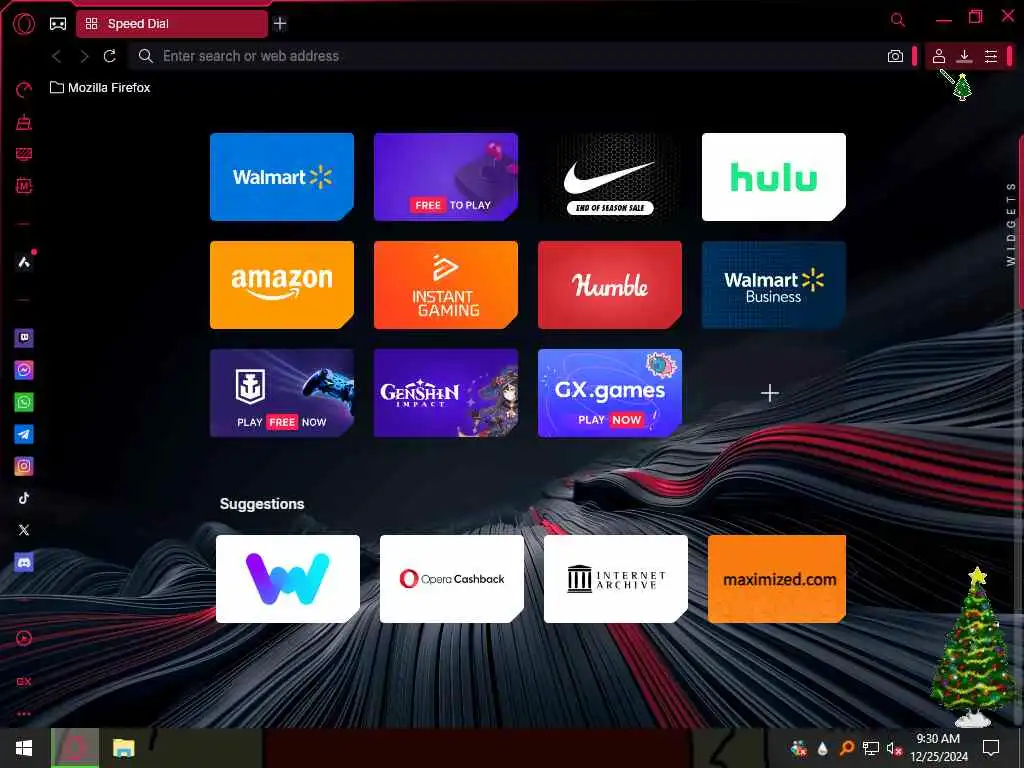The width and height of the screenshot is (1024, 768).
Task: Open the blue Walmart speed dial tile
Action: (281, 176)
